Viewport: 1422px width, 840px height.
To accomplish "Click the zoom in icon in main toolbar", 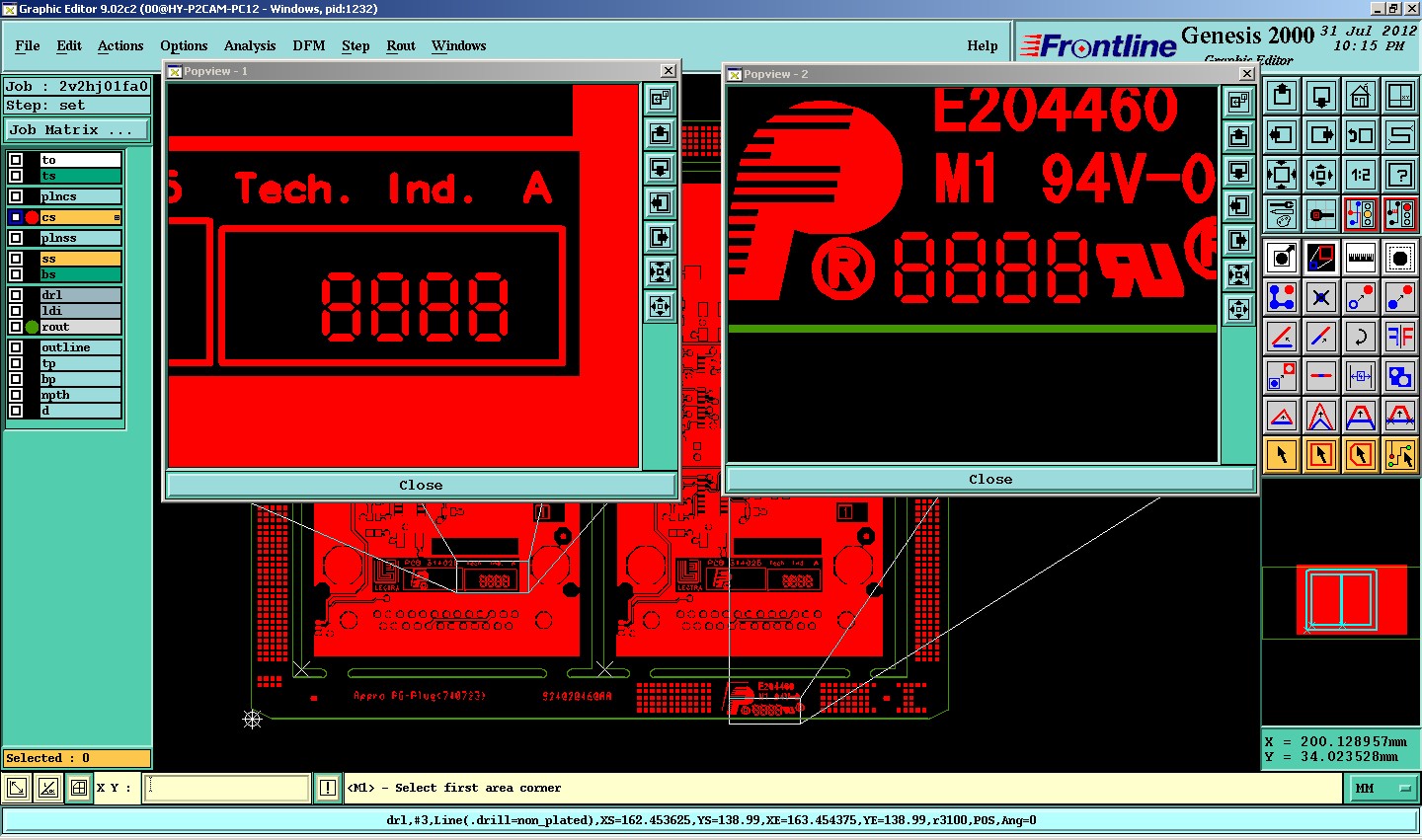I will [1282, 175].
